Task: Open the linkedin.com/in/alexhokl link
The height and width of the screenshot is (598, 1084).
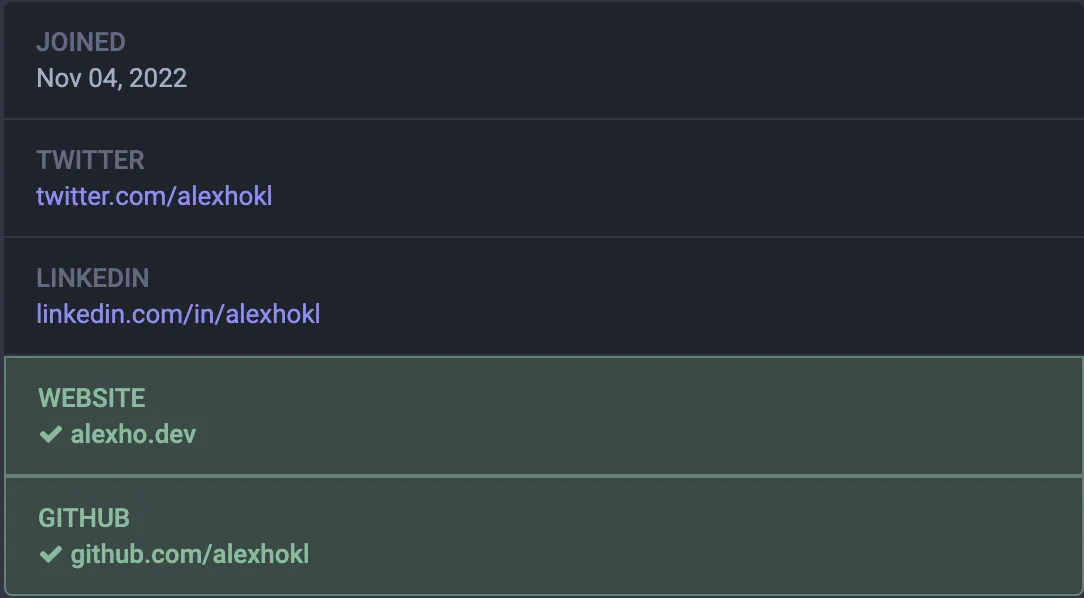Action: click(178, 314)
